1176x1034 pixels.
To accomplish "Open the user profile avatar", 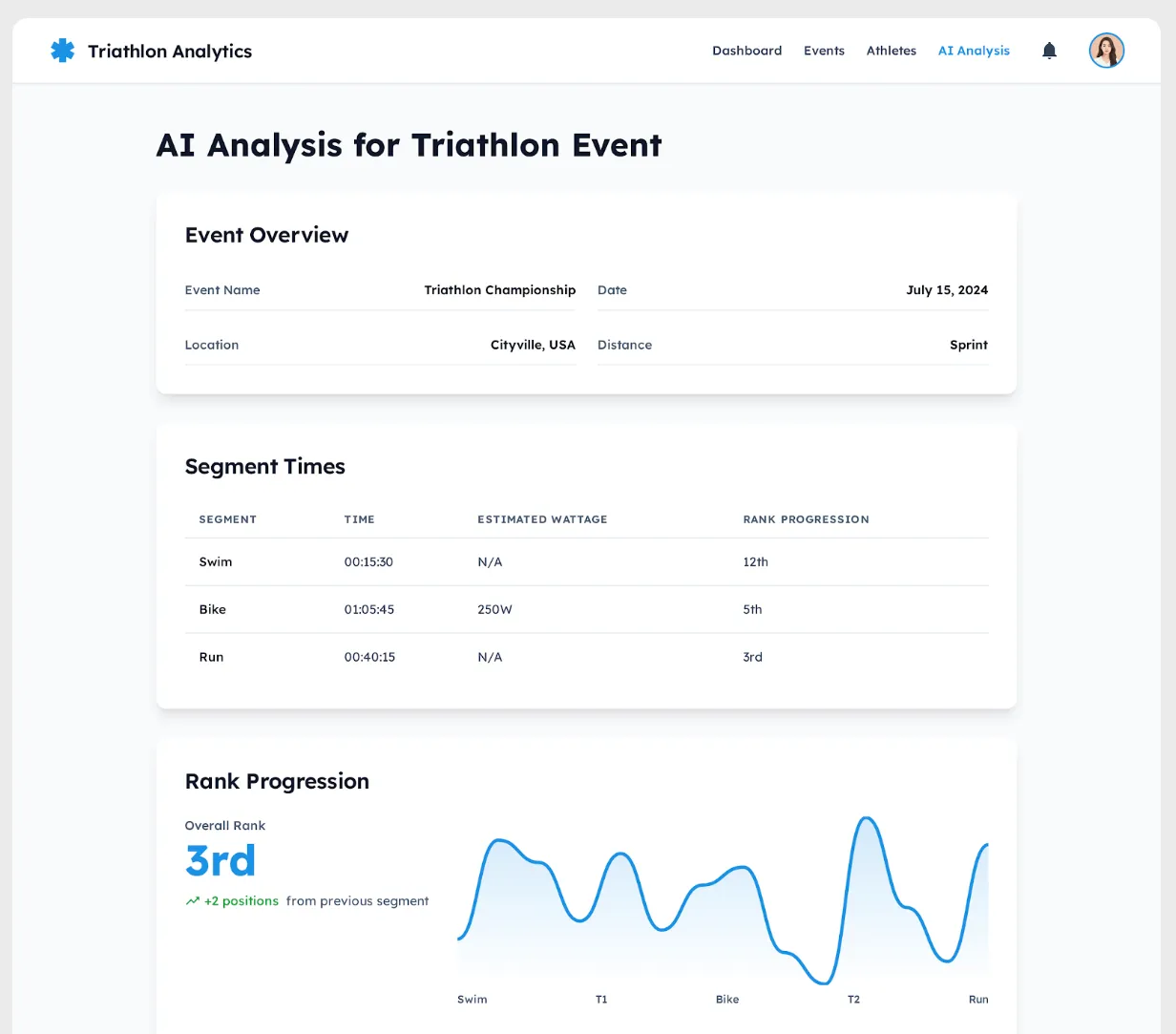I will pos(1106,51).
